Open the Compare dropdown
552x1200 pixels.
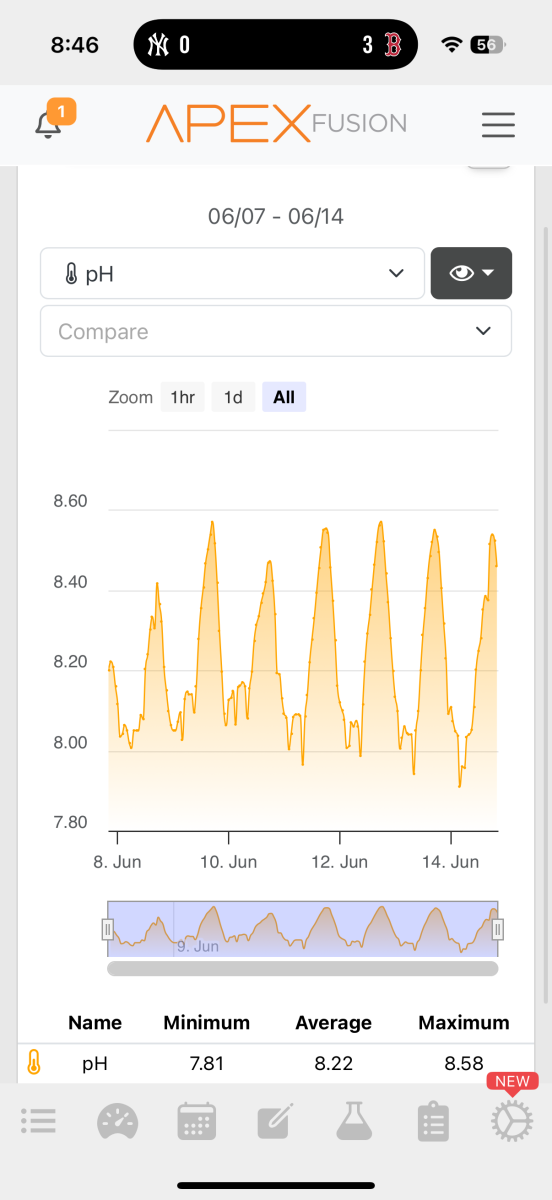click(275, 331)
